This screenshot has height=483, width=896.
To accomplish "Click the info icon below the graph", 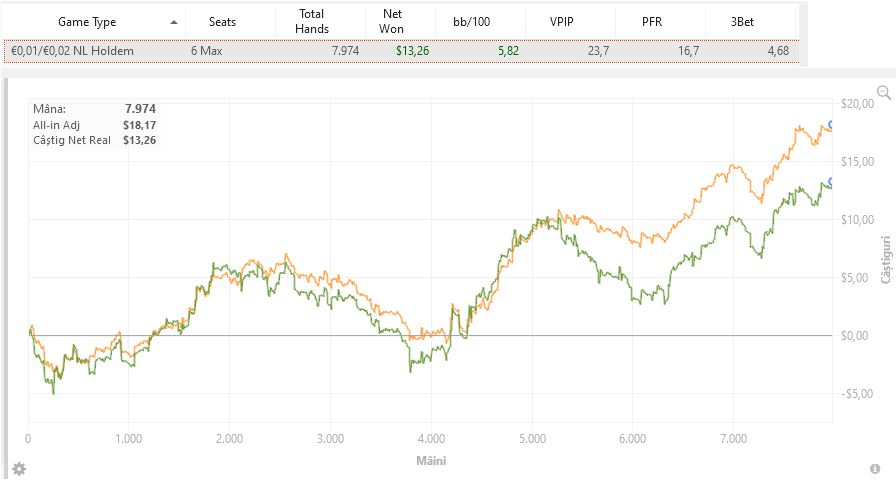I will click(875, 469).
